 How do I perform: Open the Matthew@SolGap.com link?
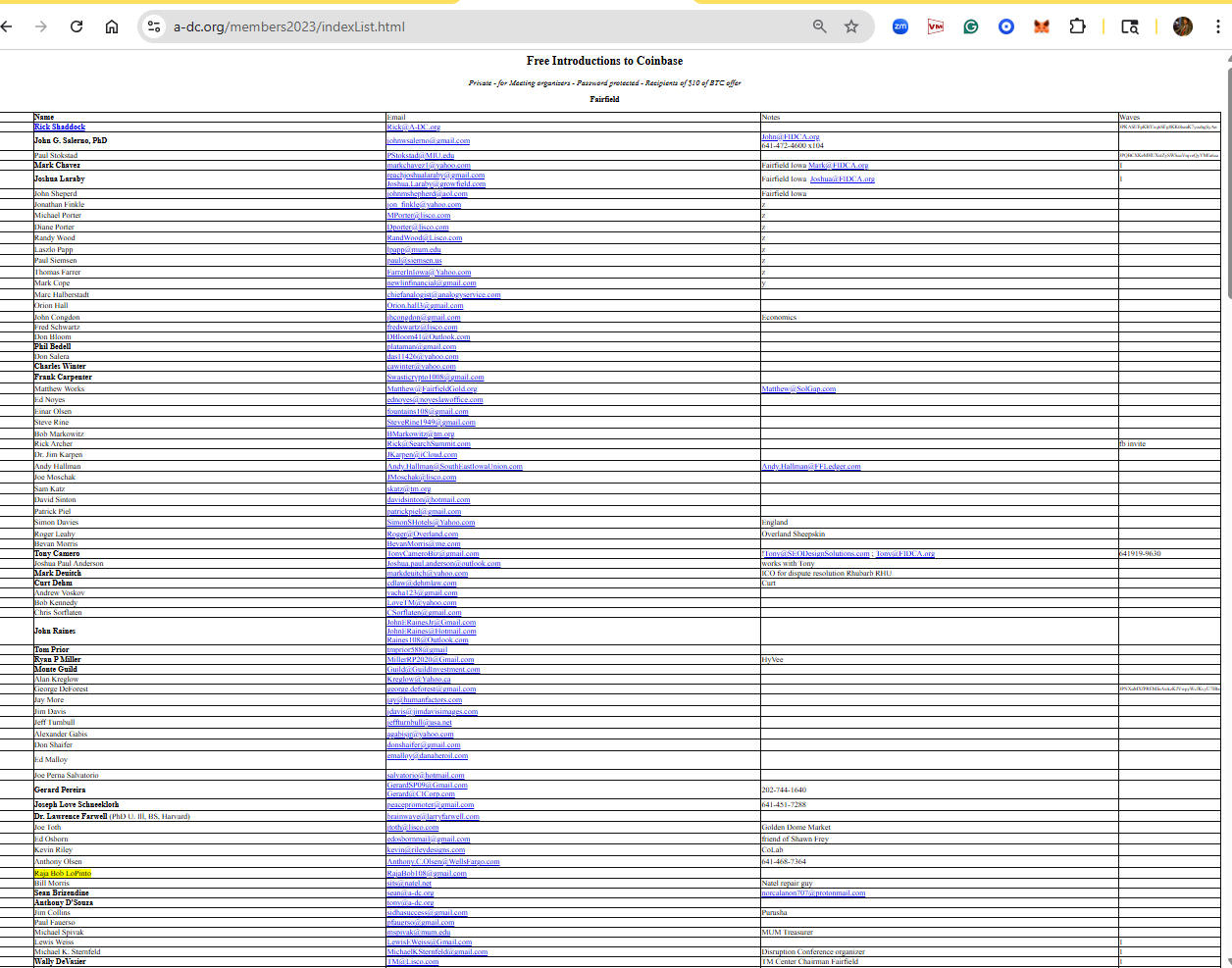(x=798, y=388)
